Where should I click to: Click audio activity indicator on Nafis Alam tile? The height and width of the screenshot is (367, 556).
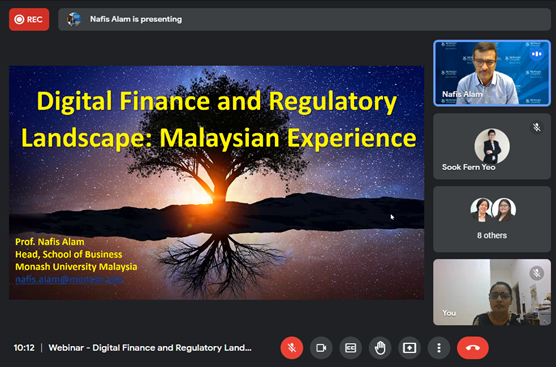click(x=537, y=54)
